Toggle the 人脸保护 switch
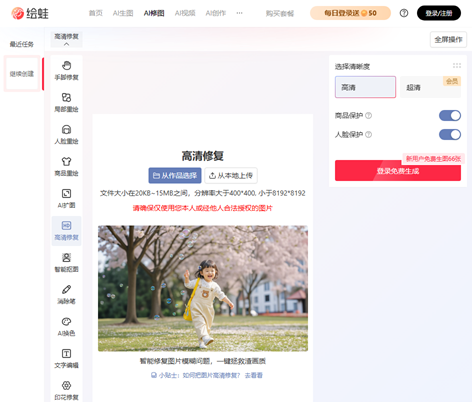 [x=450, y=135]
